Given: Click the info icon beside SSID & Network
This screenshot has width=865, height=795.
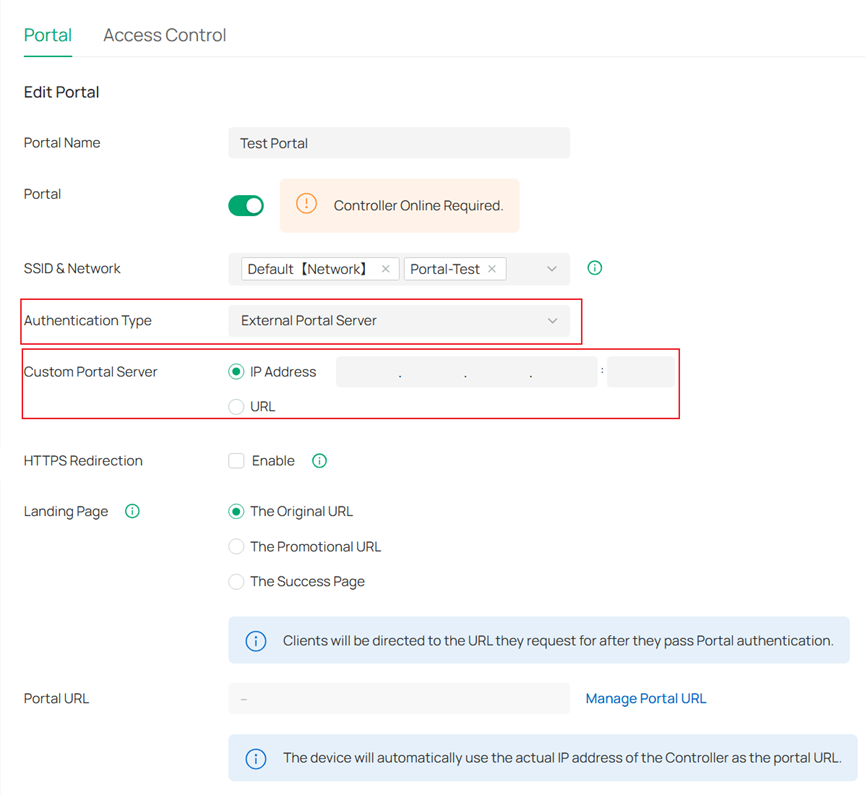Looking at the screenshot, I should click(x=595, y=268).
